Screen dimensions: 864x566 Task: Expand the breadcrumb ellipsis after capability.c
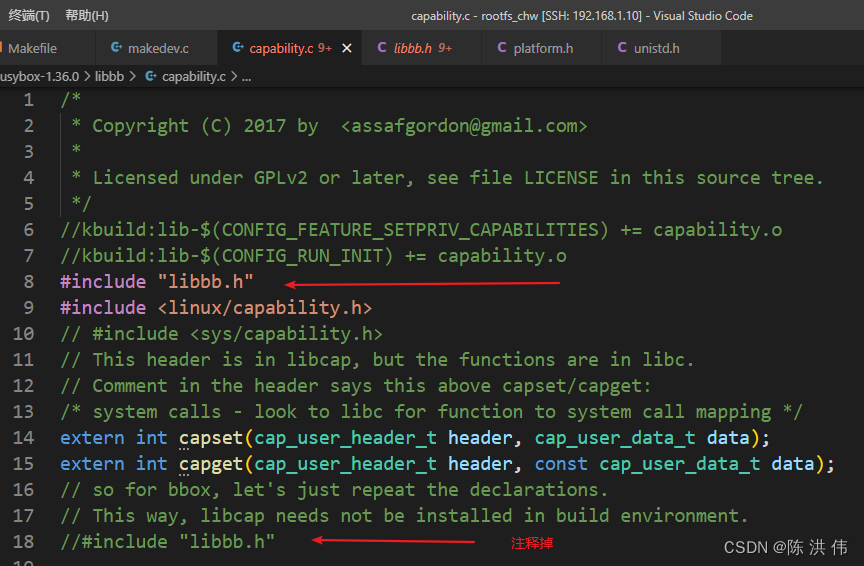click(246, 76)
